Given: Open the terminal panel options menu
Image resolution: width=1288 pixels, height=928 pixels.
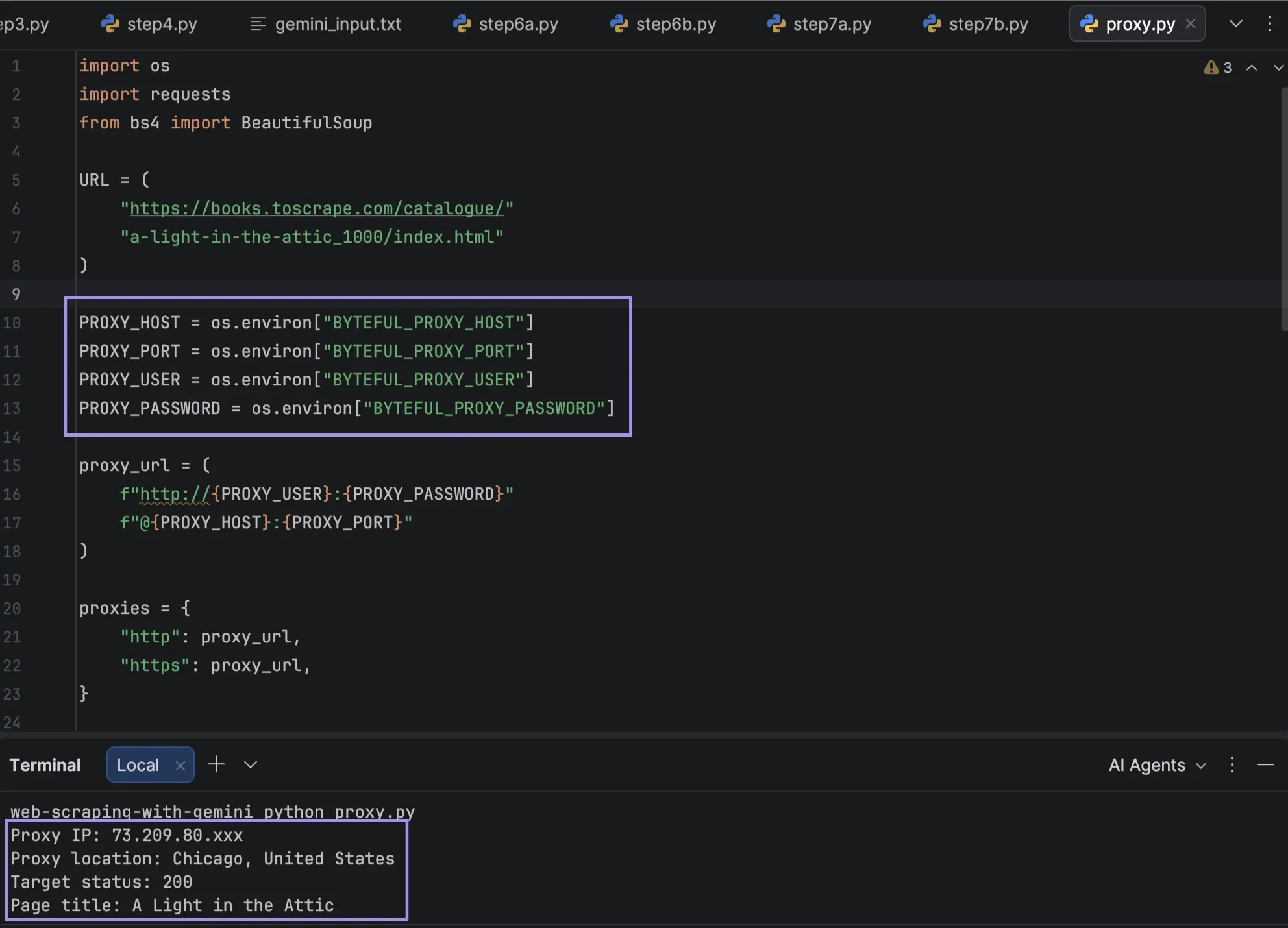Looking at the screenshot, I should tap(1232, 765).
